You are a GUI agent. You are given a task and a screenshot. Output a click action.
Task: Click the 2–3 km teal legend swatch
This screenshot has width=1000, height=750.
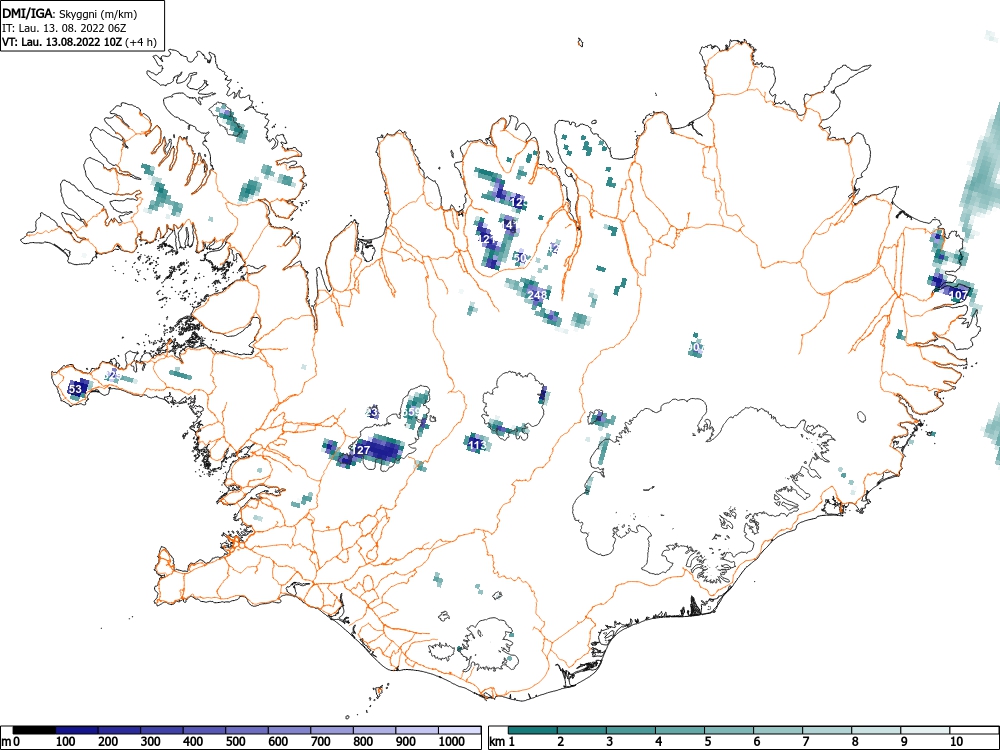[582, 730]
